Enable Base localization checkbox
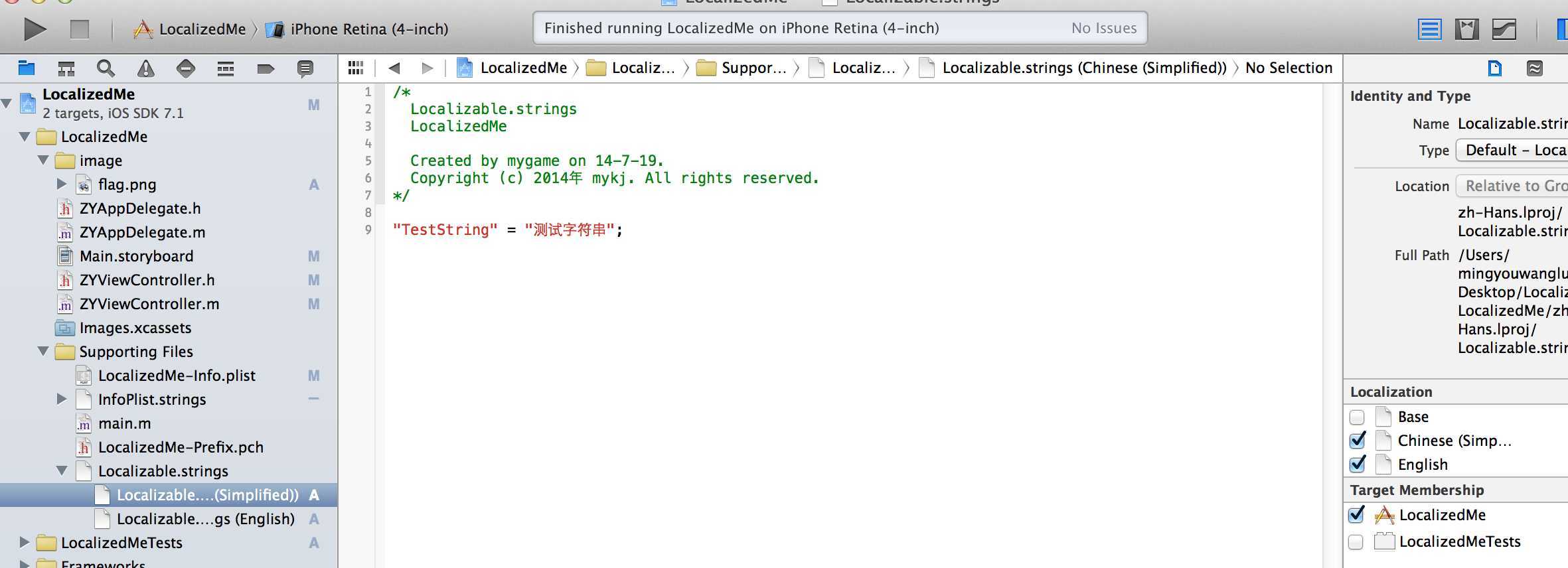This screenshot has width=1568, height=568. click(1357, 417)
